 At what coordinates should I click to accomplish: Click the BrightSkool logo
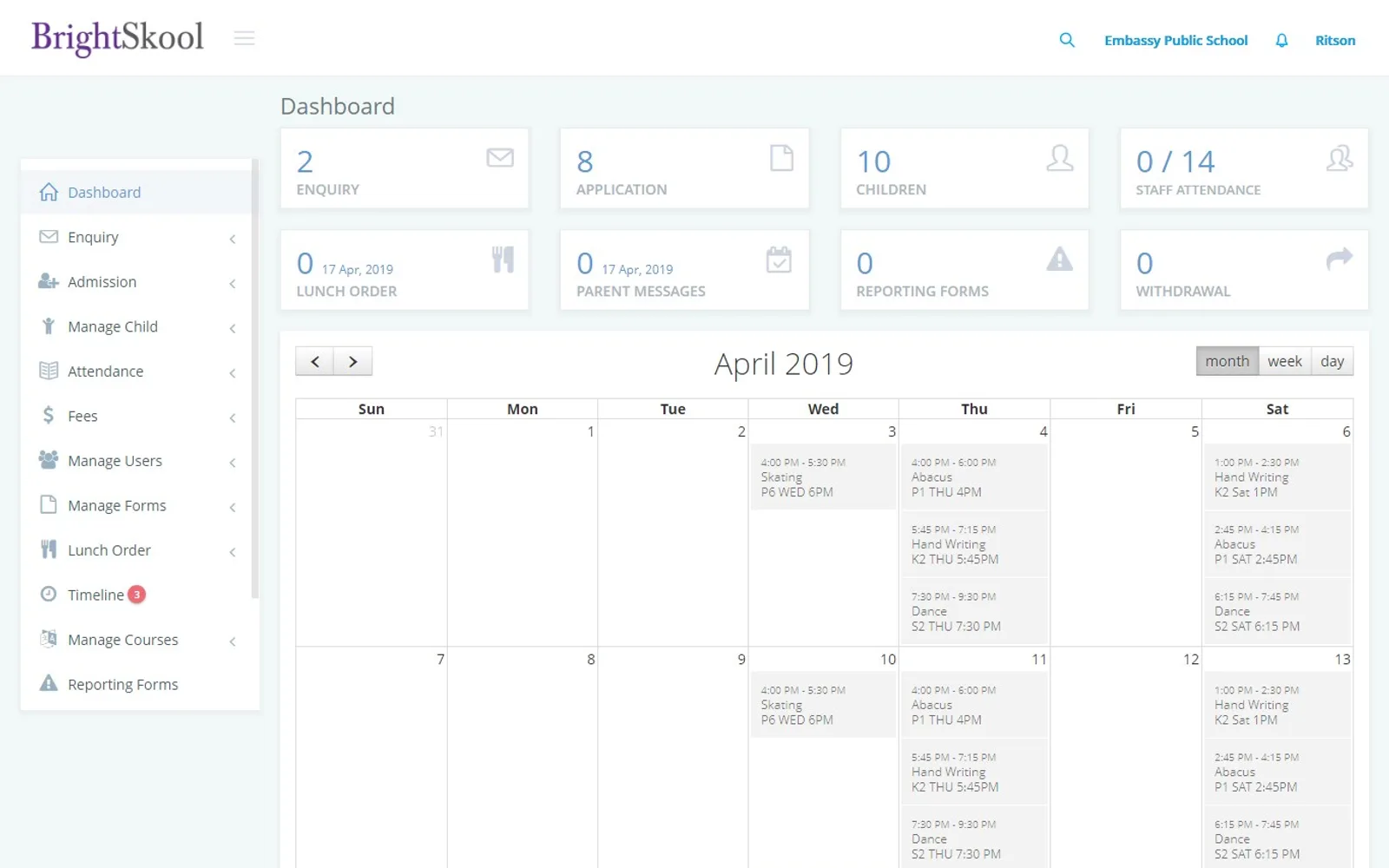coord(117,38)
